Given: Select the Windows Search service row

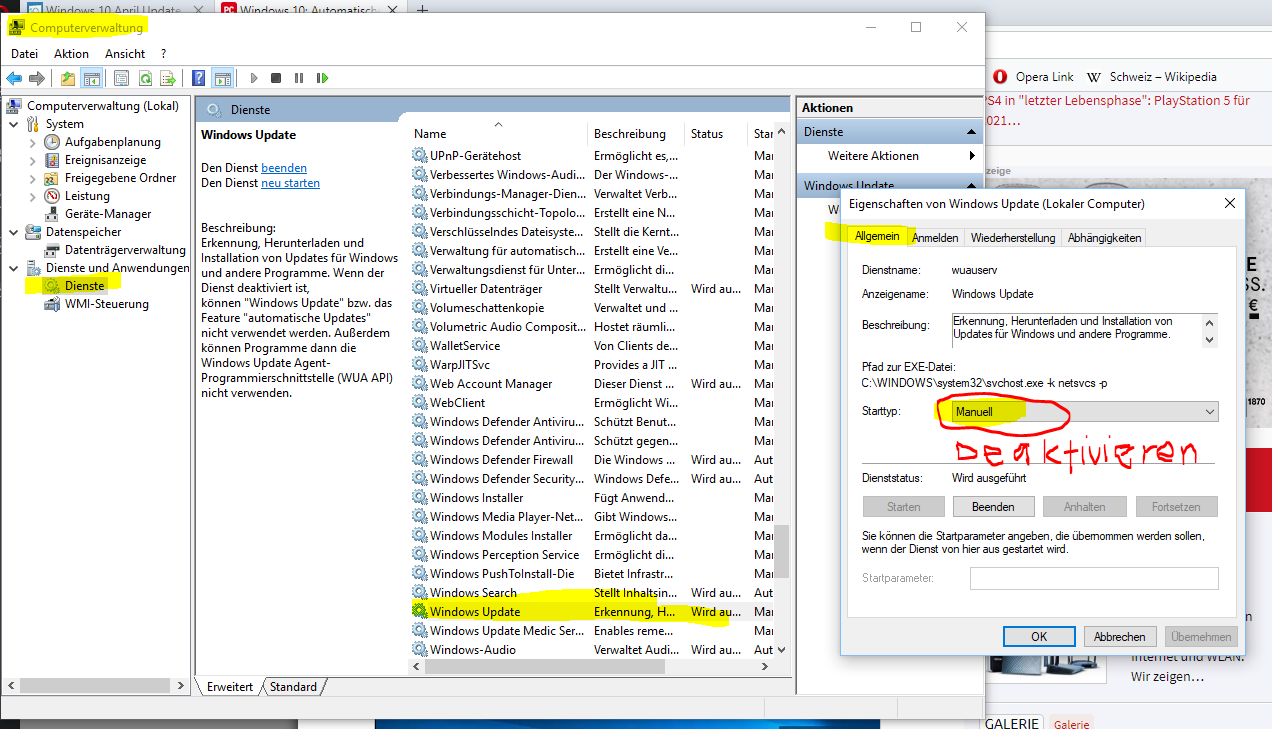Looking at the screenshot, I should 592,593.
